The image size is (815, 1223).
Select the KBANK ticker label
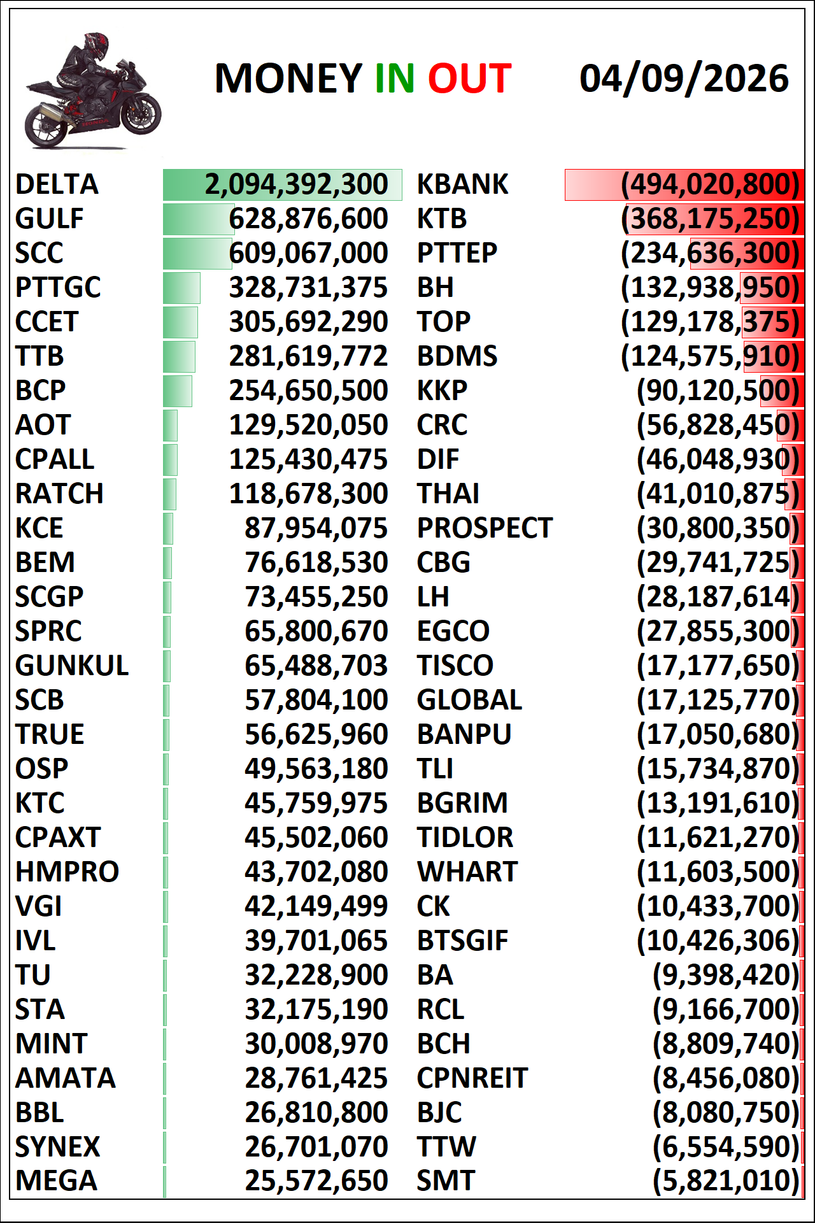pos(463,185)
